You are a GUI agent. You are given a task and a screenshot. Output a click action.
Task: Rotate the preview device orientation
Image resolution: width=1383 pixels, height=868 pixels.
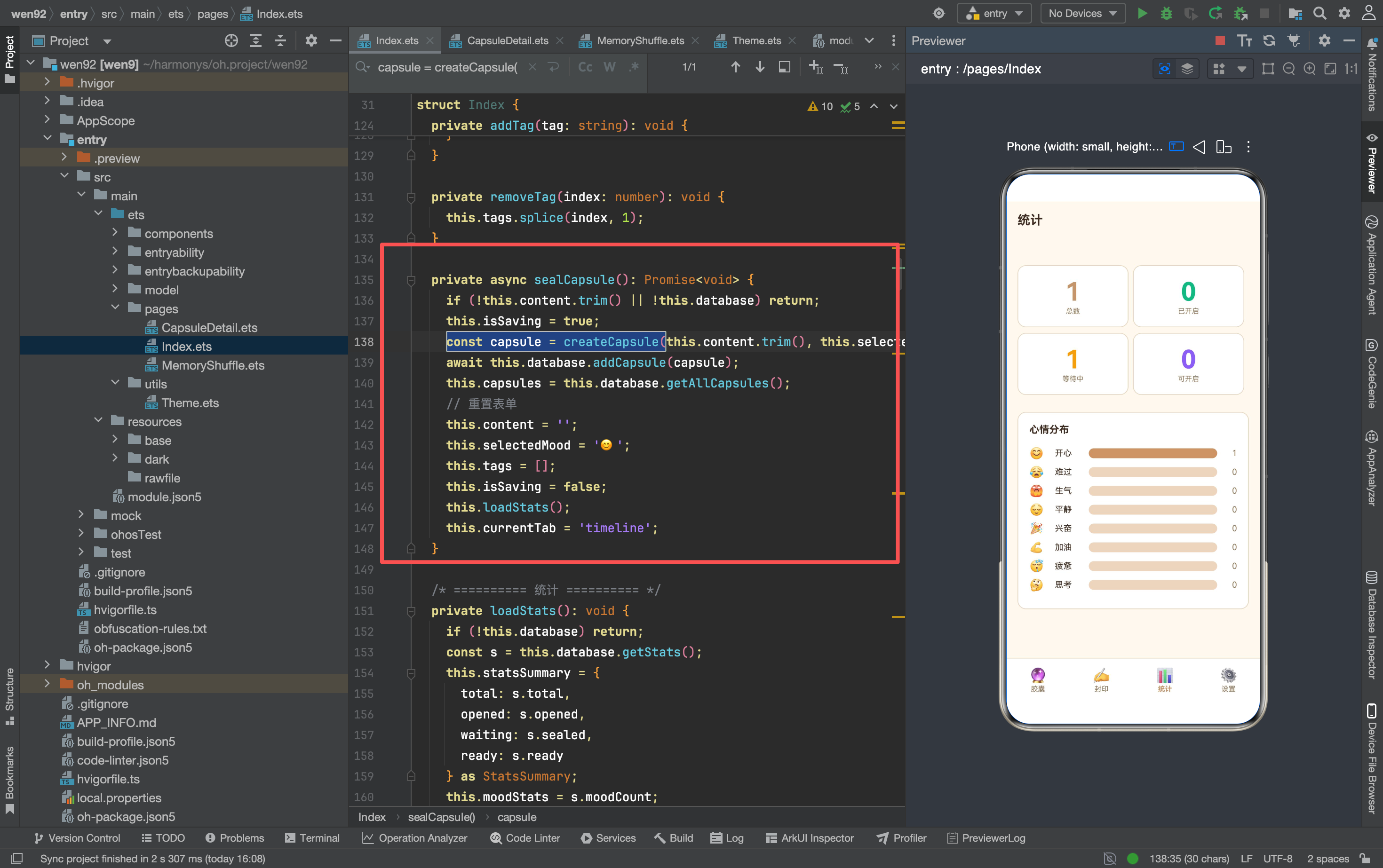click(x=1224, y=147)
